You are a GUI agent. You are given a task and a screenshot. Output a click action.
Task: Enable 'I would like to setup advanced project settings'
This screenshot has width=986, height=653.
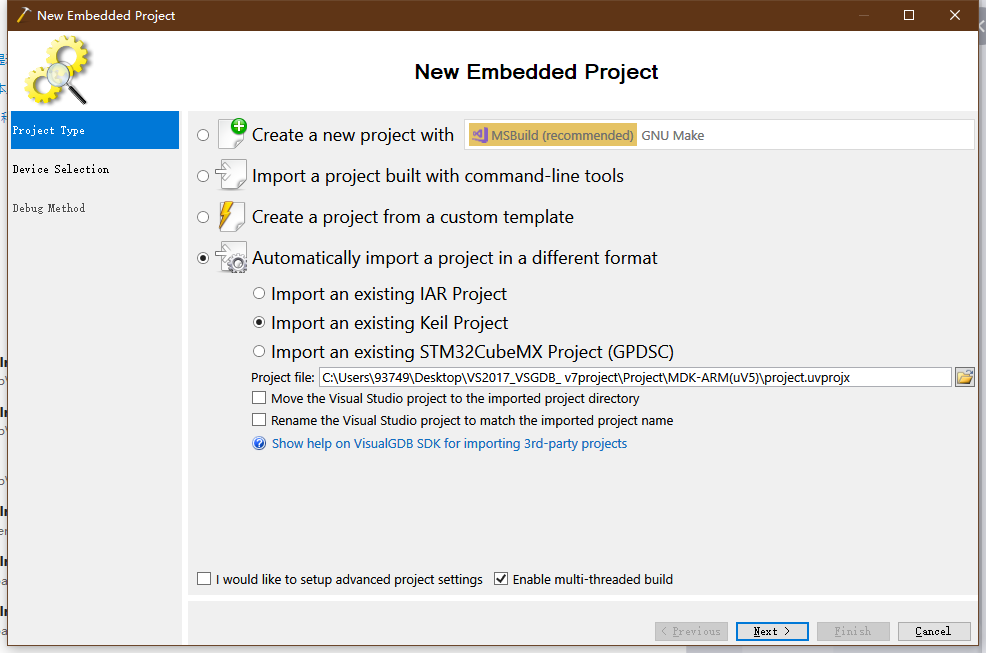tap(204, 579)
